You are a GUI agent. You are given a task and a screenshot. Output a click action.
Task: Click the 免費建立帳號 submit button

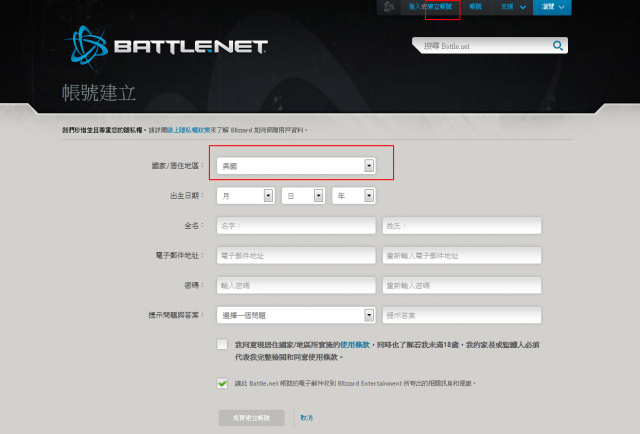pos(251,418)
